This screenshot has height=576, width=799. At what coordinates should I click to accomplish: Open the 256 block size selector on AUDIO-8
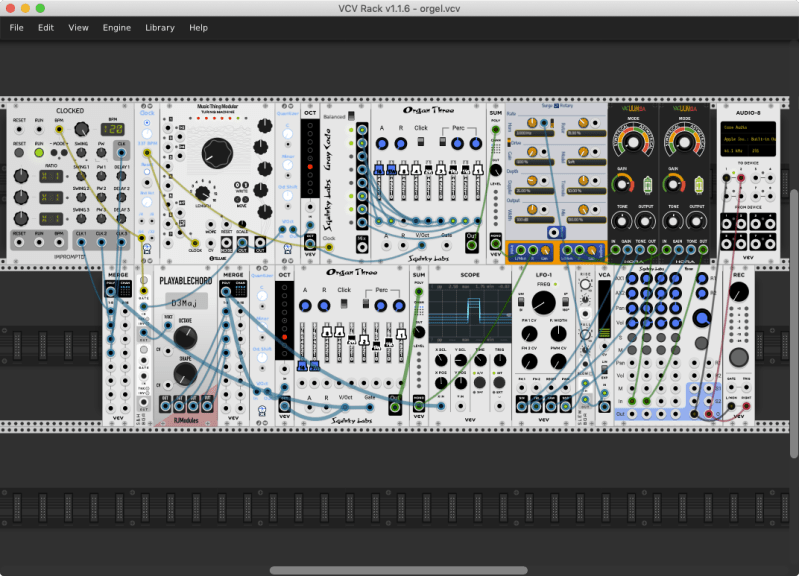click(761, 150)
